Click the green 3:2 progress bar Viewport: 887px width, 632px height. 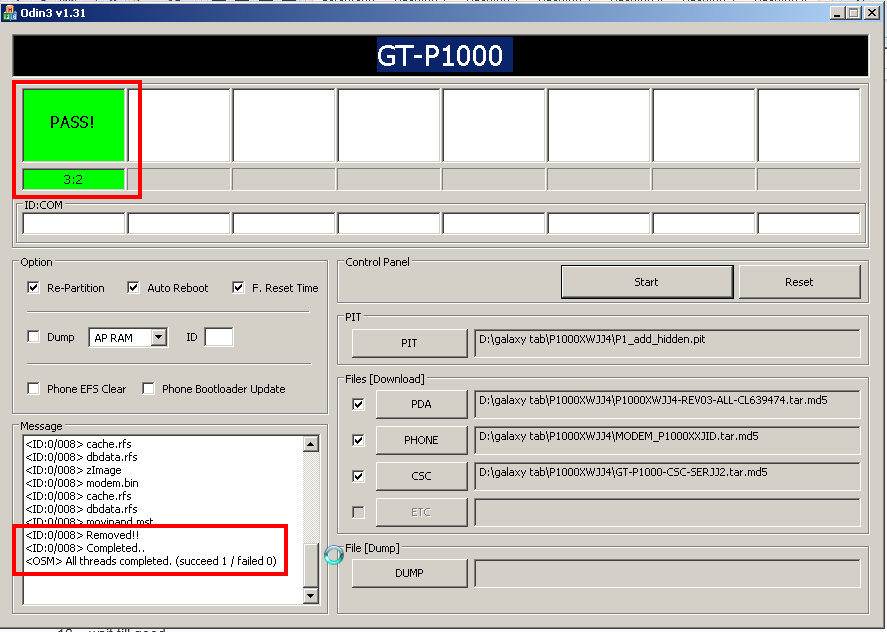pyautogui.click(x=74, y=179)
